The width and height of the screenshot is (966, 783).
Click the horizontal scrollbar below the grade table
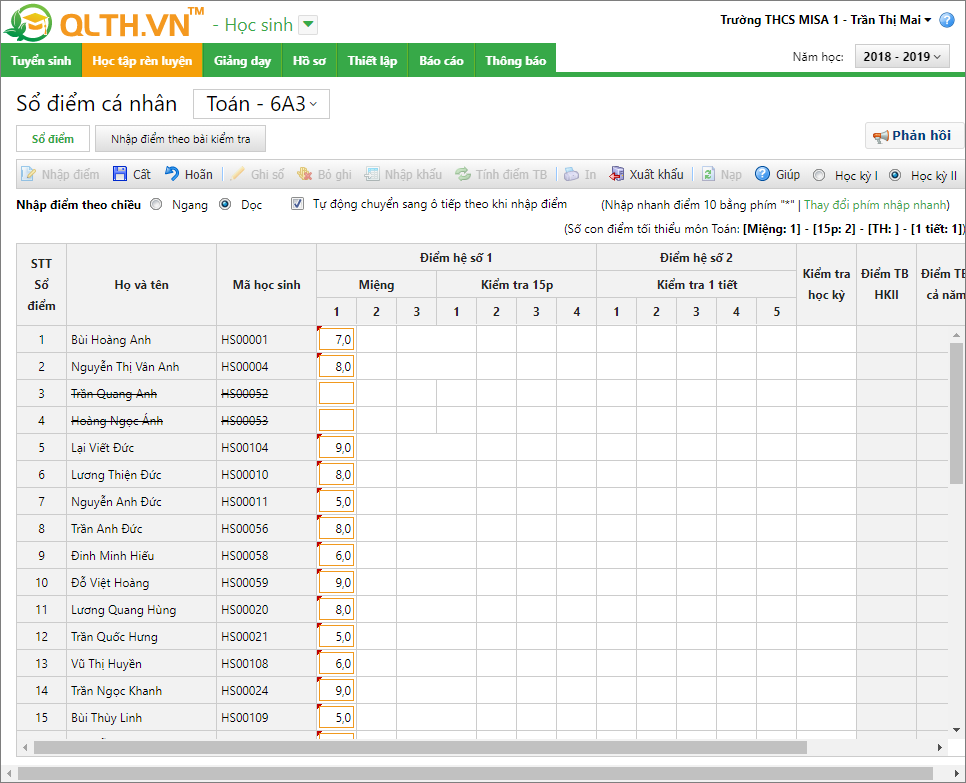pos(420,747)
